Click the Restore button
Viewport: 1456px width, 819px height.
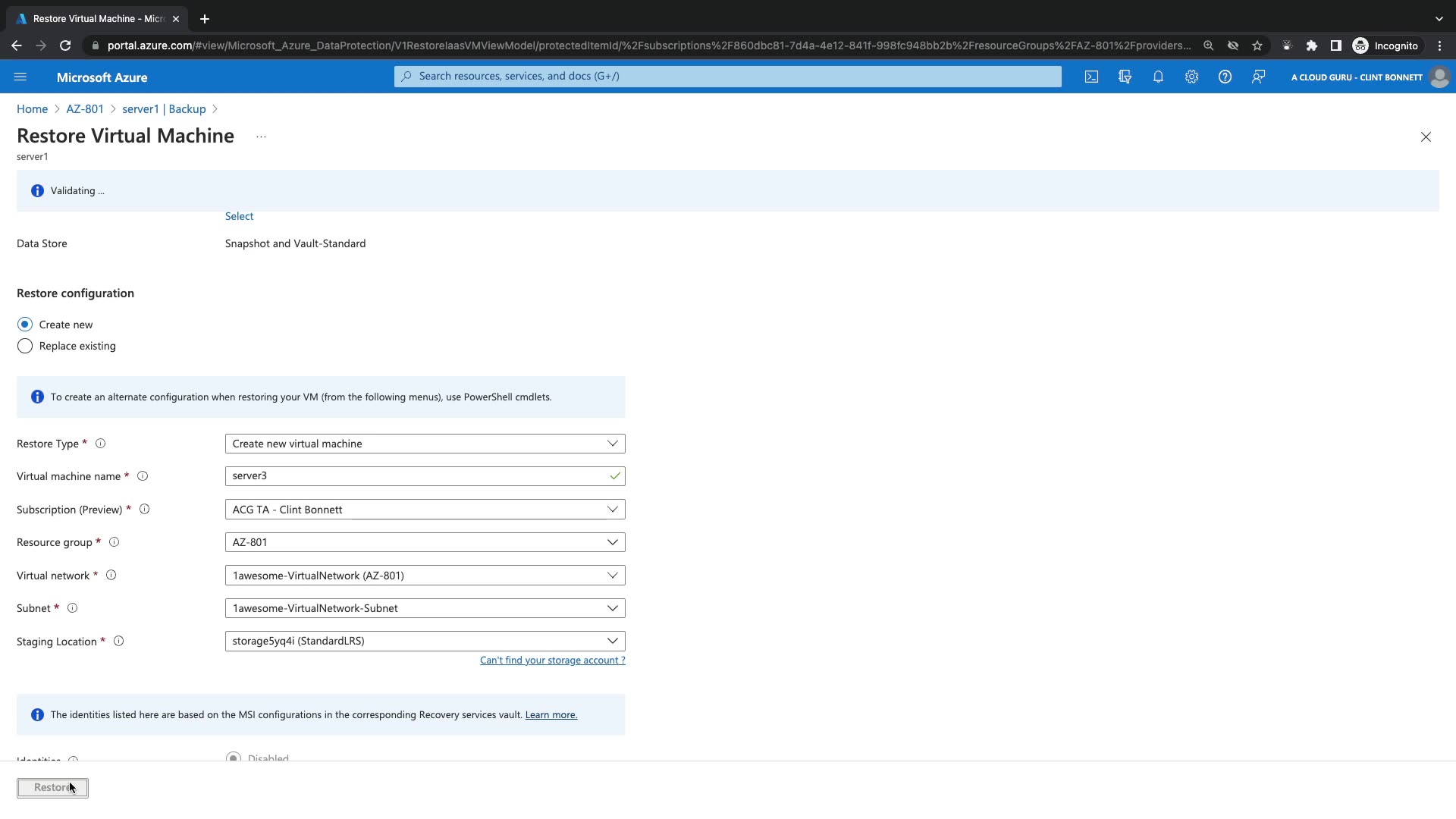(52, 788)
